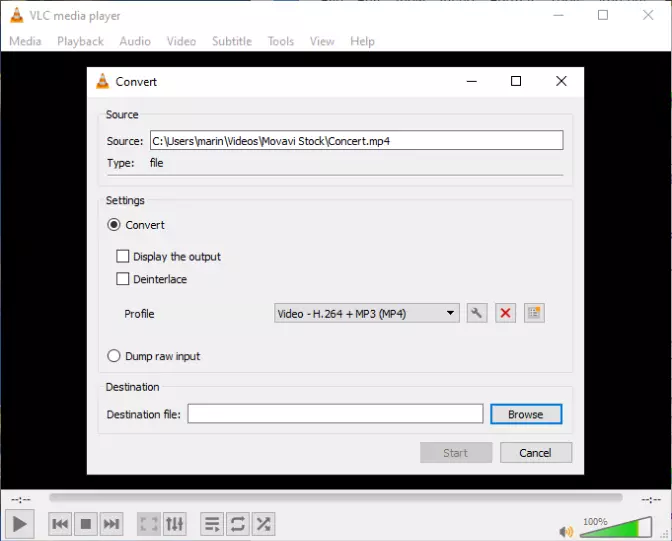
Task: Open the Media menu
Action: [x=25, y=41]
